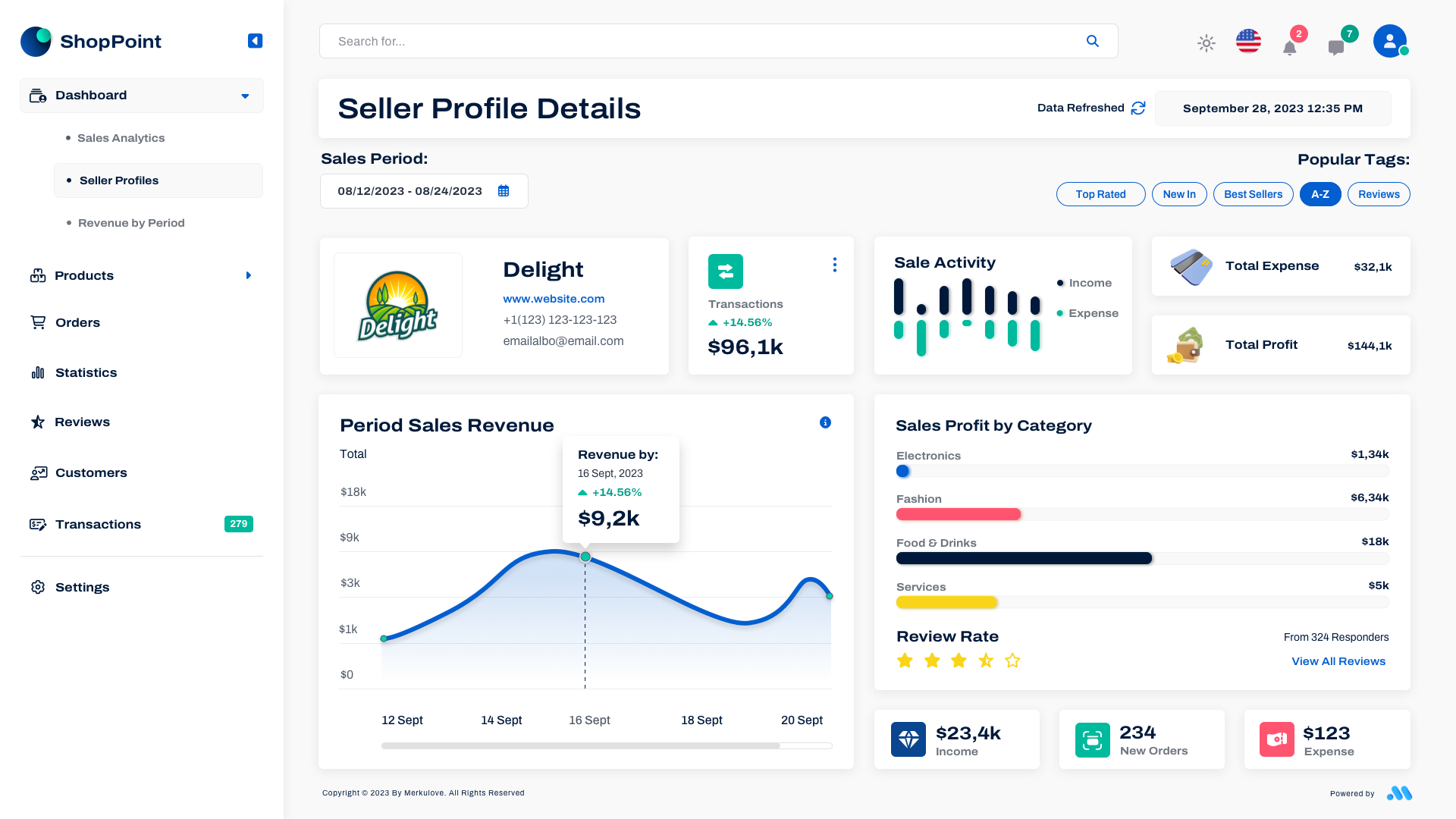This screenshot has height=819, width=1456.
Task: Toggle the Best Sellers filter
Action: tap(1253, 194)
